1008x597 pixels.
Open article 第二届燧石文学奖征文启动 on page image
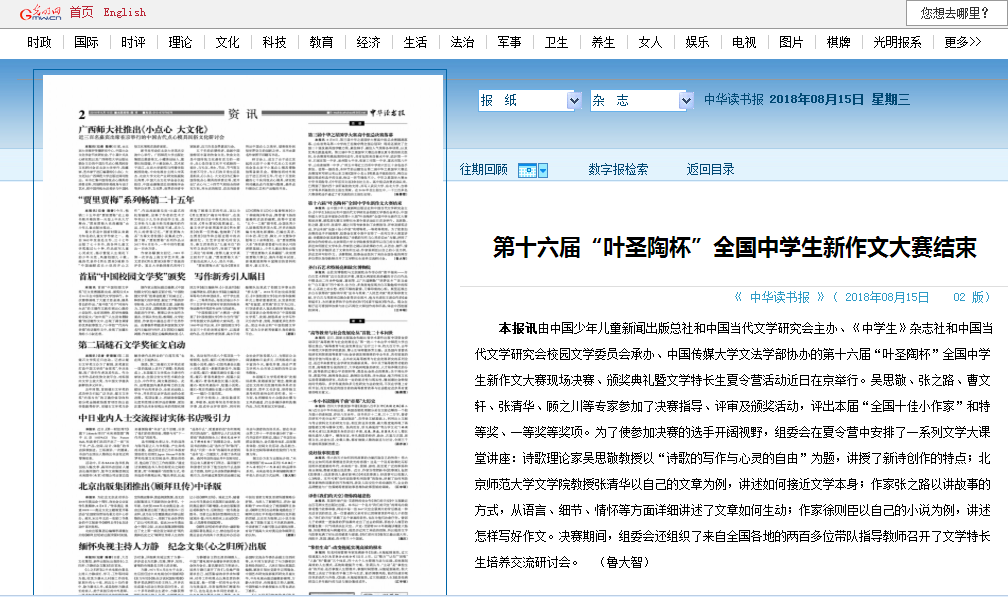tap(132, 345)
